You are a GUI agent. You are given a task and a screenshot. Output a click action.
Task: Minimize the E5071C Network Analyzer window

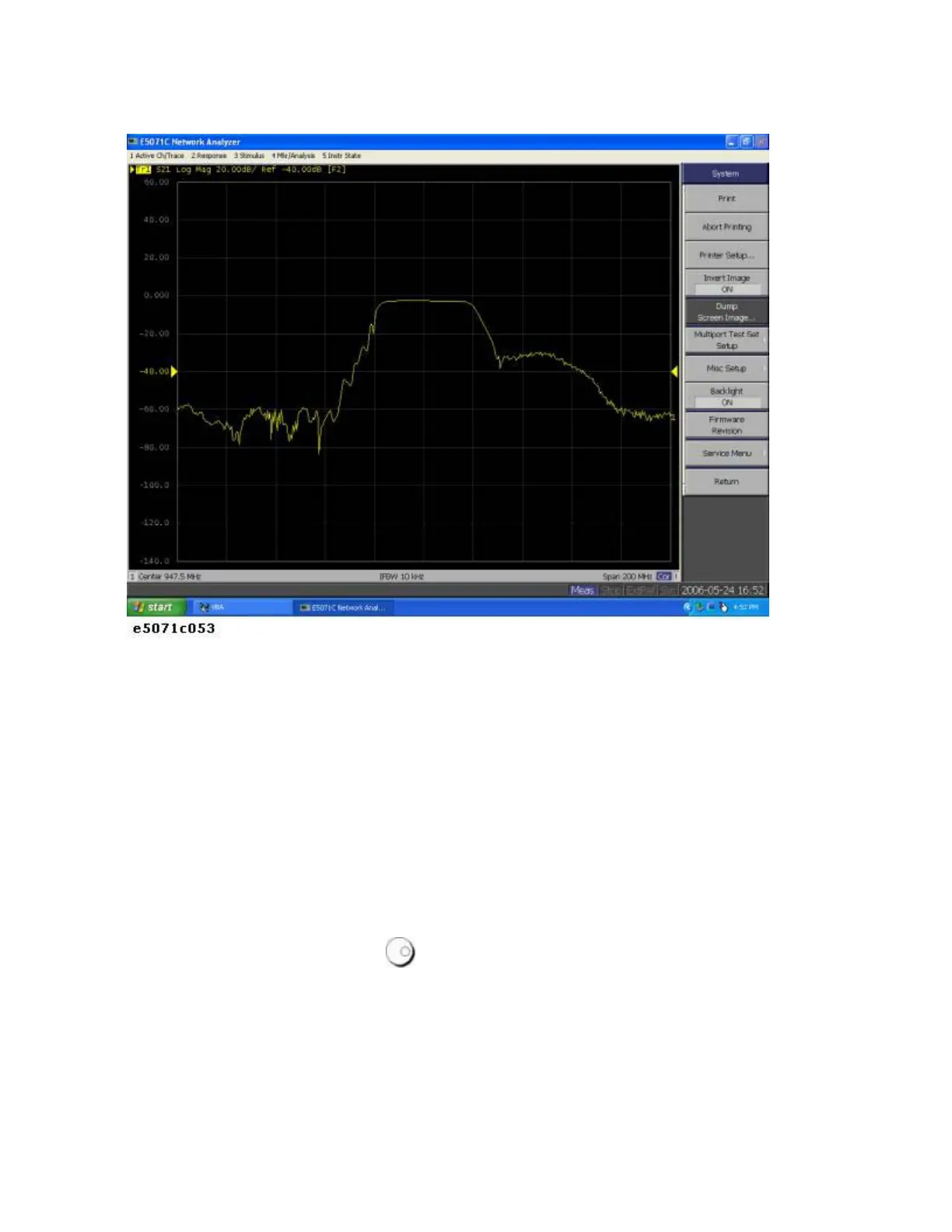(732, 142)
